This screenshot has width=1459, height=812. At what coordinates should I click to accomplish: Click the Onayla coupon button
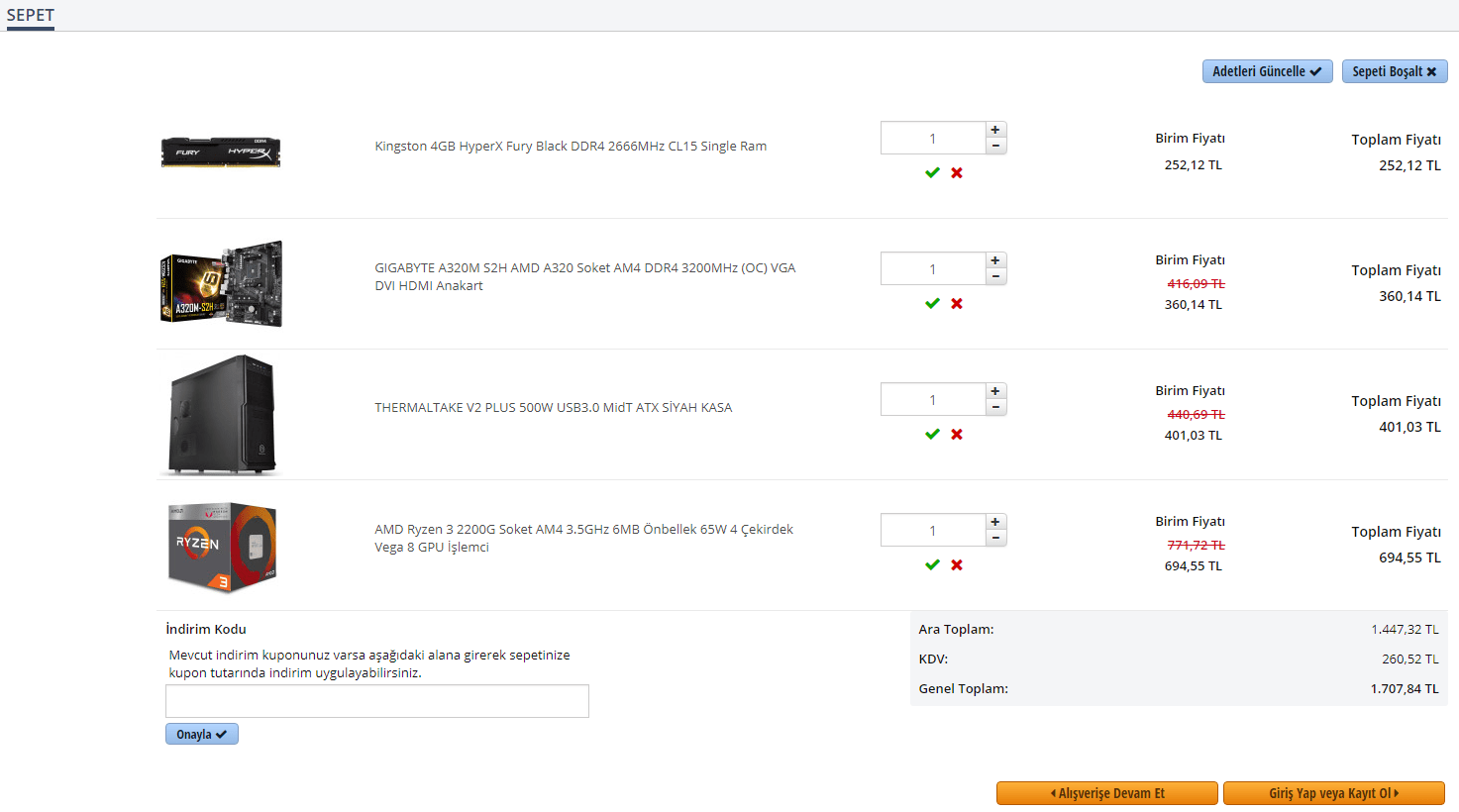click(x=201, y=734)
